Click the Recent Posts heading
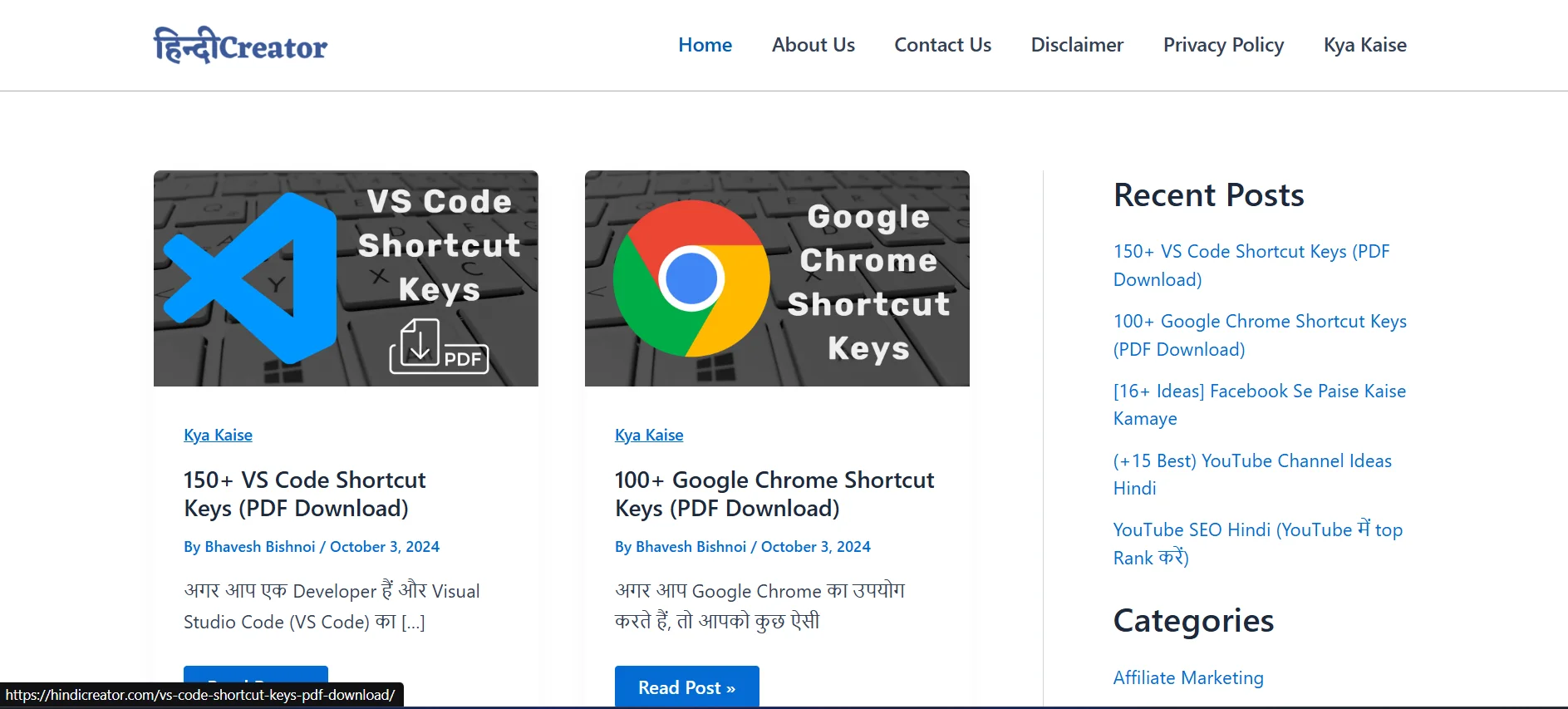Image resolution: width=1568 pixels, height=709 pixels. coord(1208,195)
